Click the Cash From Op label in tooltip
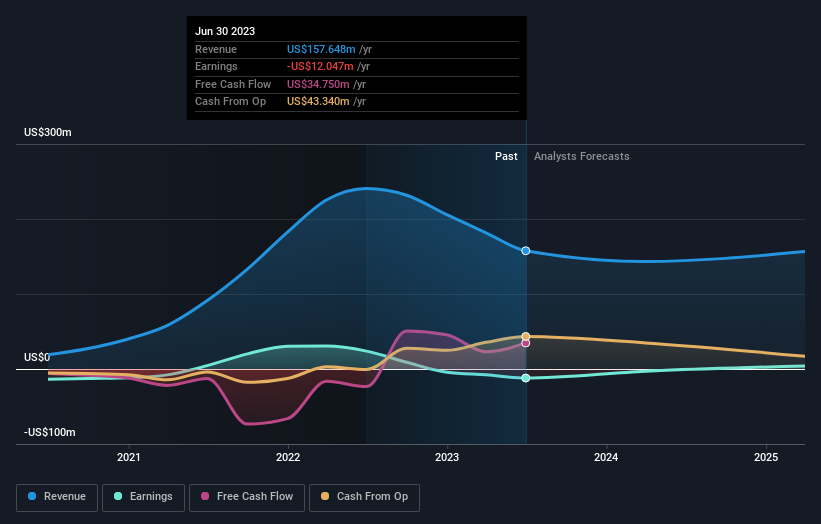 230,102
